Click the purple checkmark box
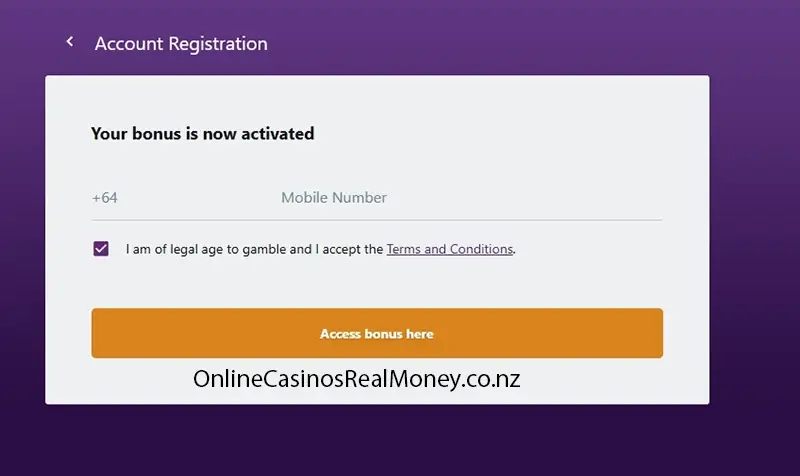Screen dimensions: 800x476 click(x=101, y=249)
